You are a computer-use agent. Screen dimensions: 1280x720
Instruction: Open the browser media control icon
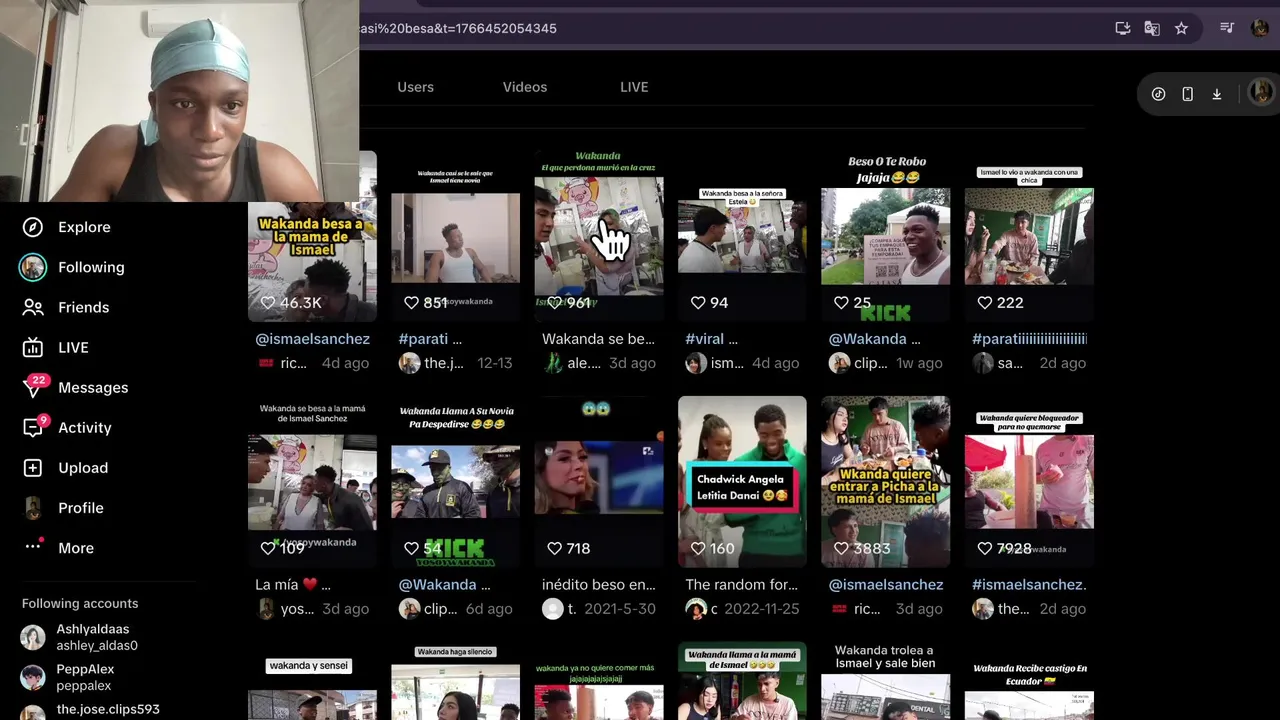(x=1227, y=28)
